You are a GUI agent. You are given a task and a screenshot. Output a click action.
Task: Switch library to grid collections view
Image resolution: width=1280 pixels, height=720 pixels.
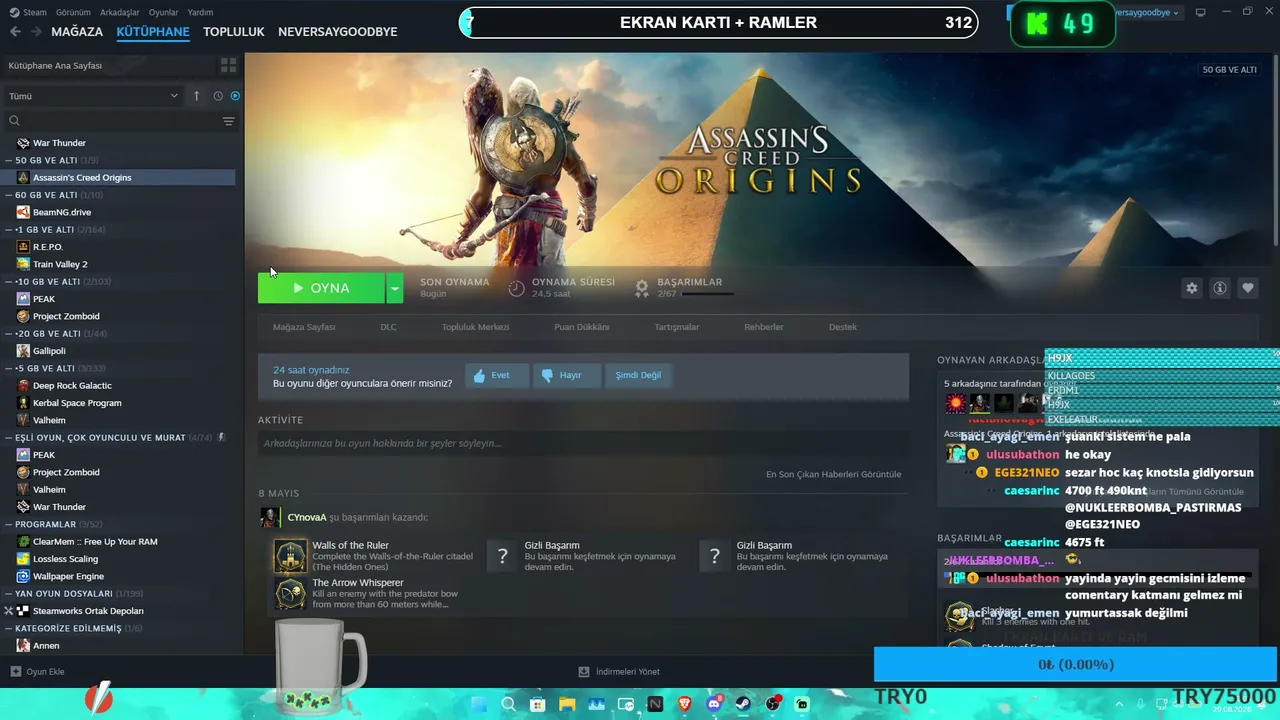(x=229, y=65)
